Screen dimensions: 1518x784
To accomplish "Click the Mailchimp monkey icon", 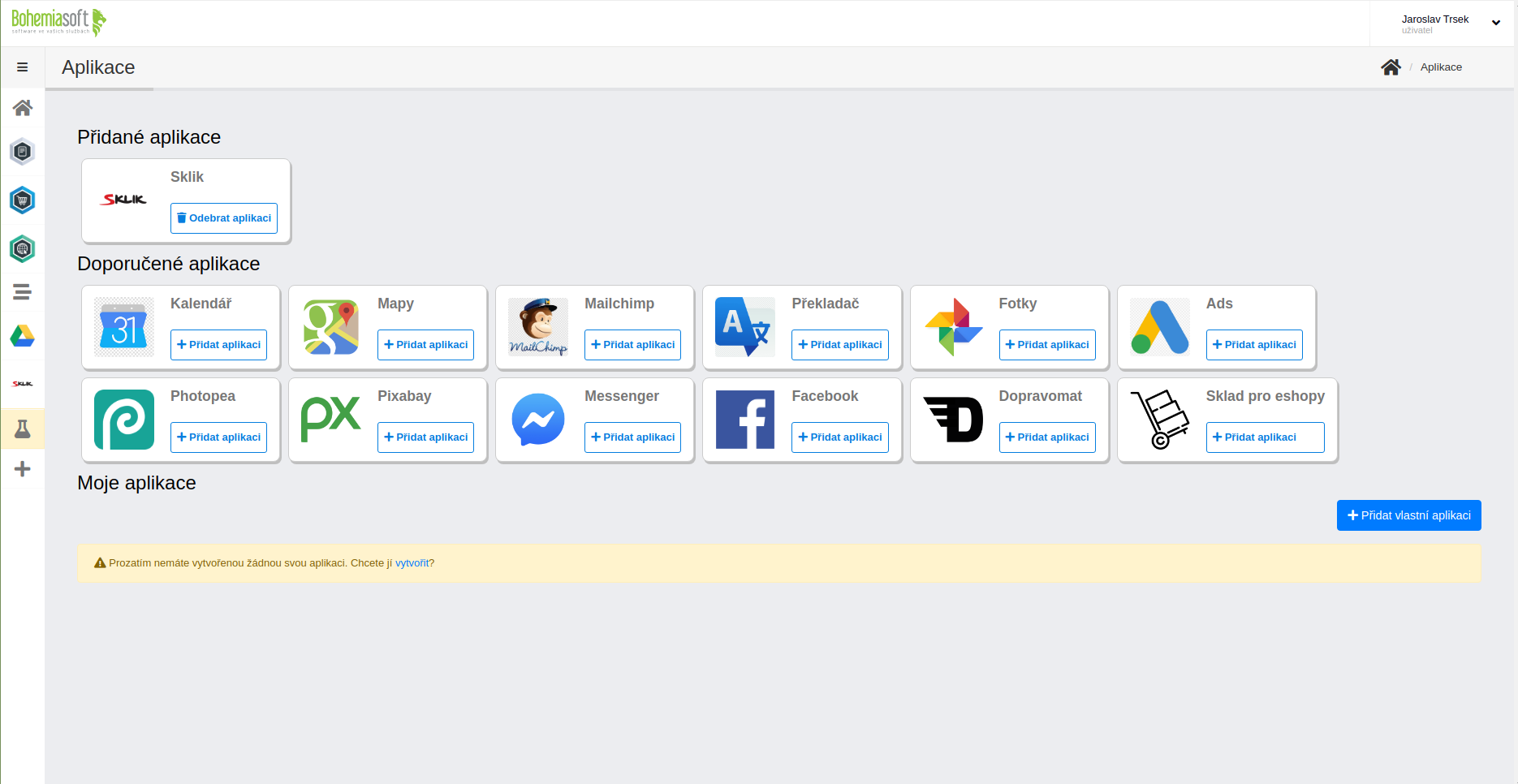I will point(538,327).
